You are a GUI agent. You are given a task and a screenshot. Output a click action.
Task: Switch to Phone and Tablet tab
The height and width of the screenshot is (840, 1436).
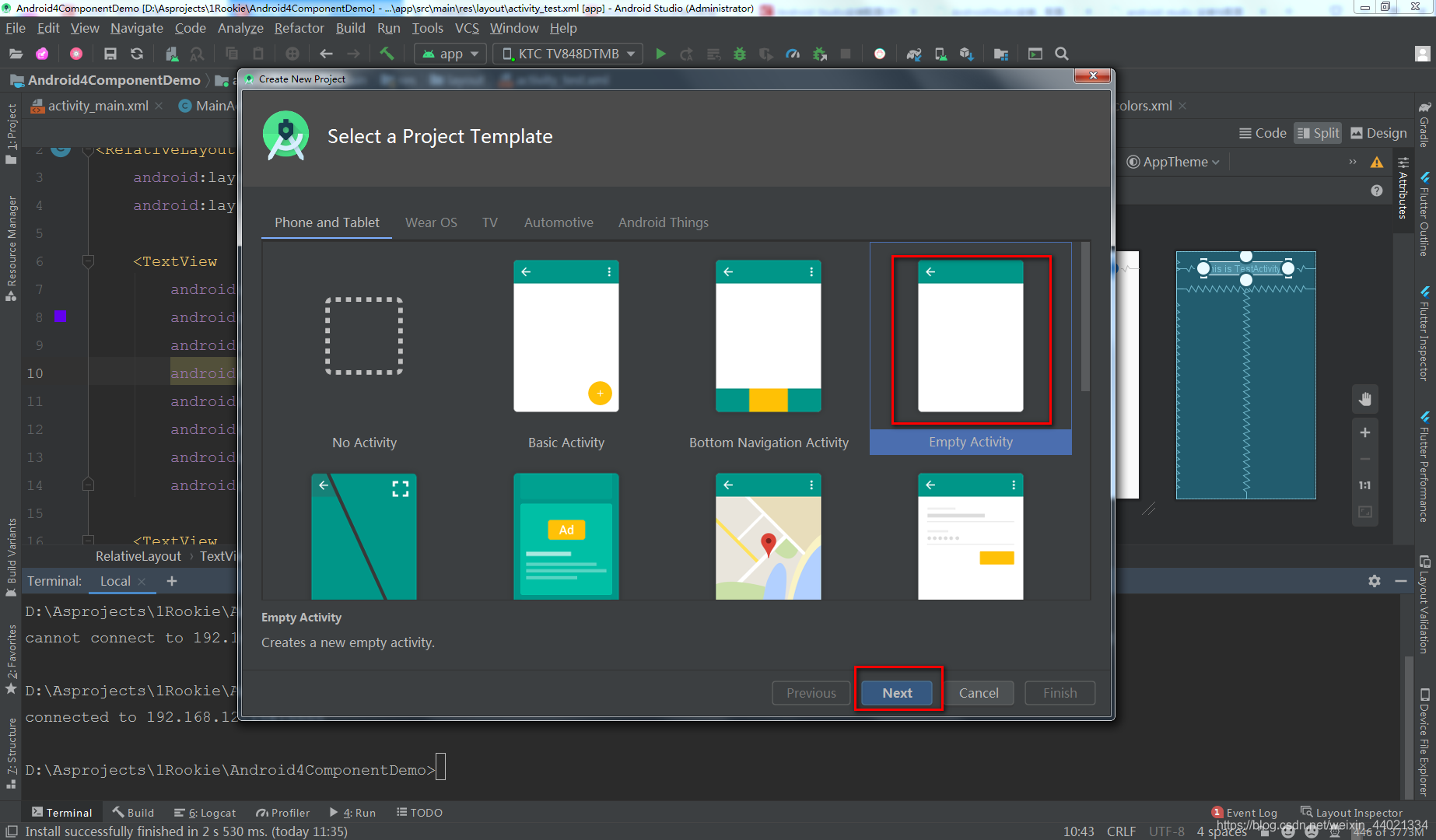(327, 222)
